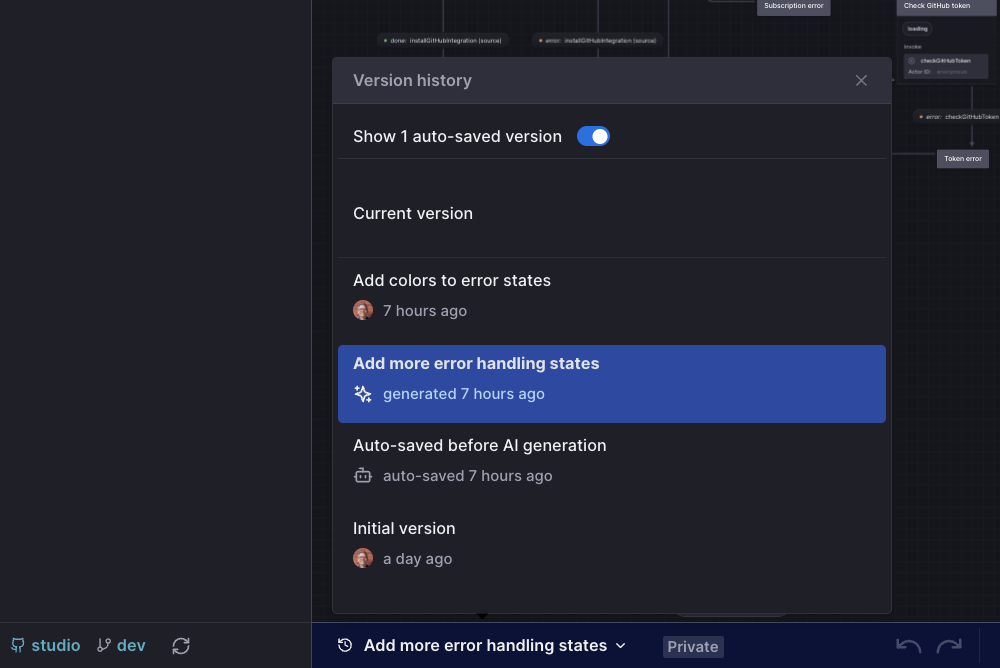Select the "Initial version" entry
The height and width of the screenshot is (668, 1000).
[x=404, y=528]
